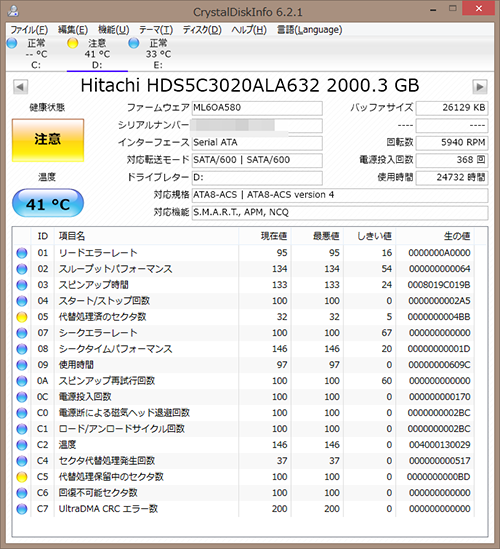Click yellow icon for C5 代替処理保留中のセクタ数
This screenshot has height=549, width=500.
(x=22, y=477)
